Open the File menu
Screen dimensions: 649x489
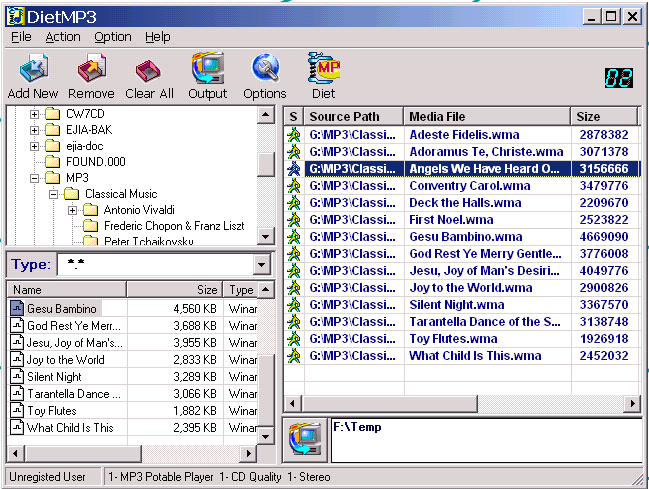point(21,37)
